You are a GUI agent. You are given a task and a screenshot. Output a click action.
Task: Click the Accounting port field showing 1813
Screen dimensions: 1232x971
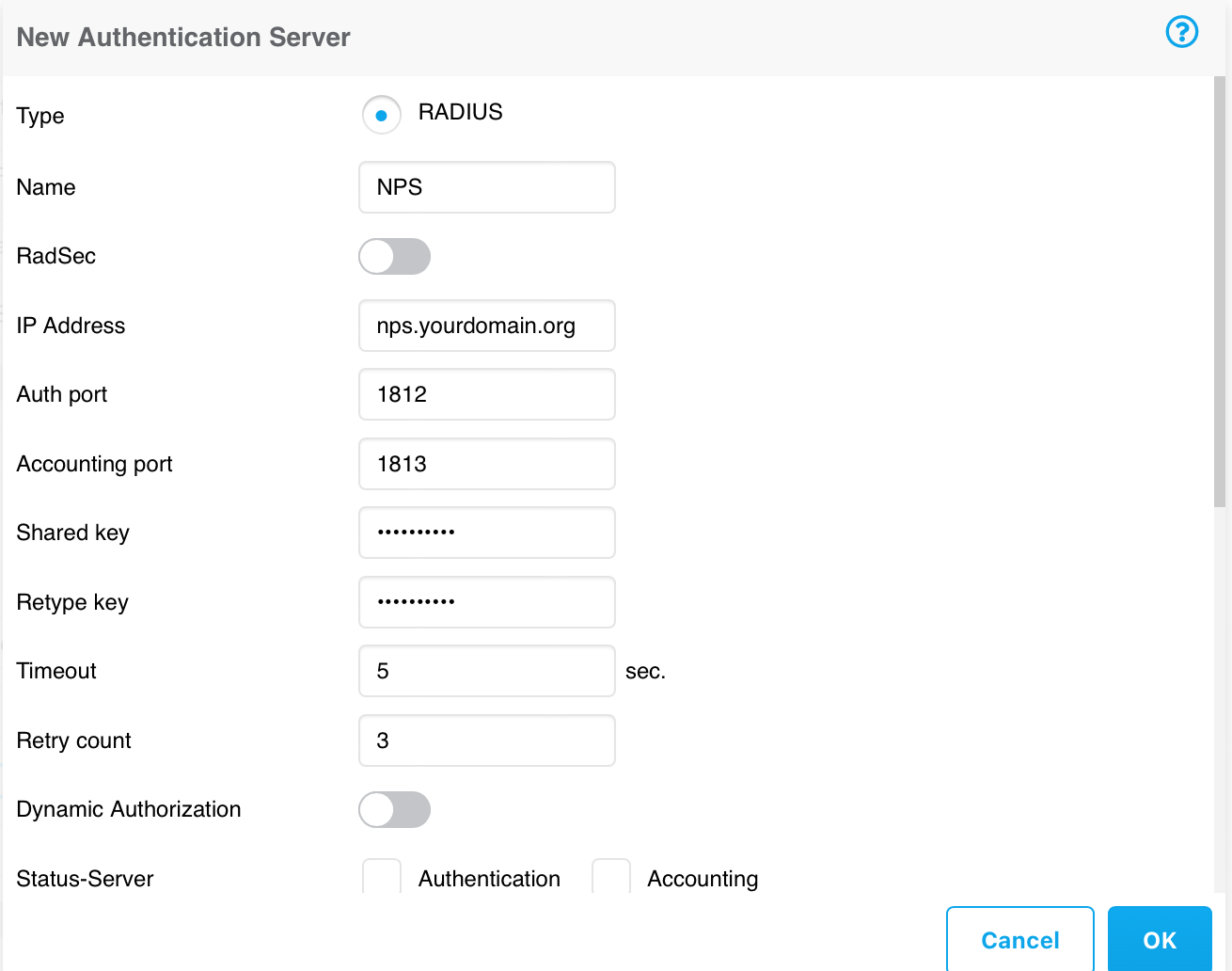pos(486,464)
